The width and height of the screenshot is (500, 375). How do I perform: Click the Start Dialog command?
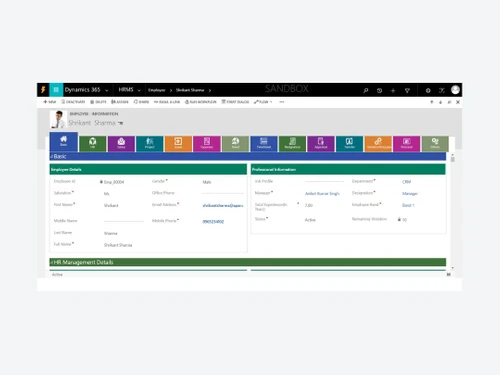[x=235, y=102]
